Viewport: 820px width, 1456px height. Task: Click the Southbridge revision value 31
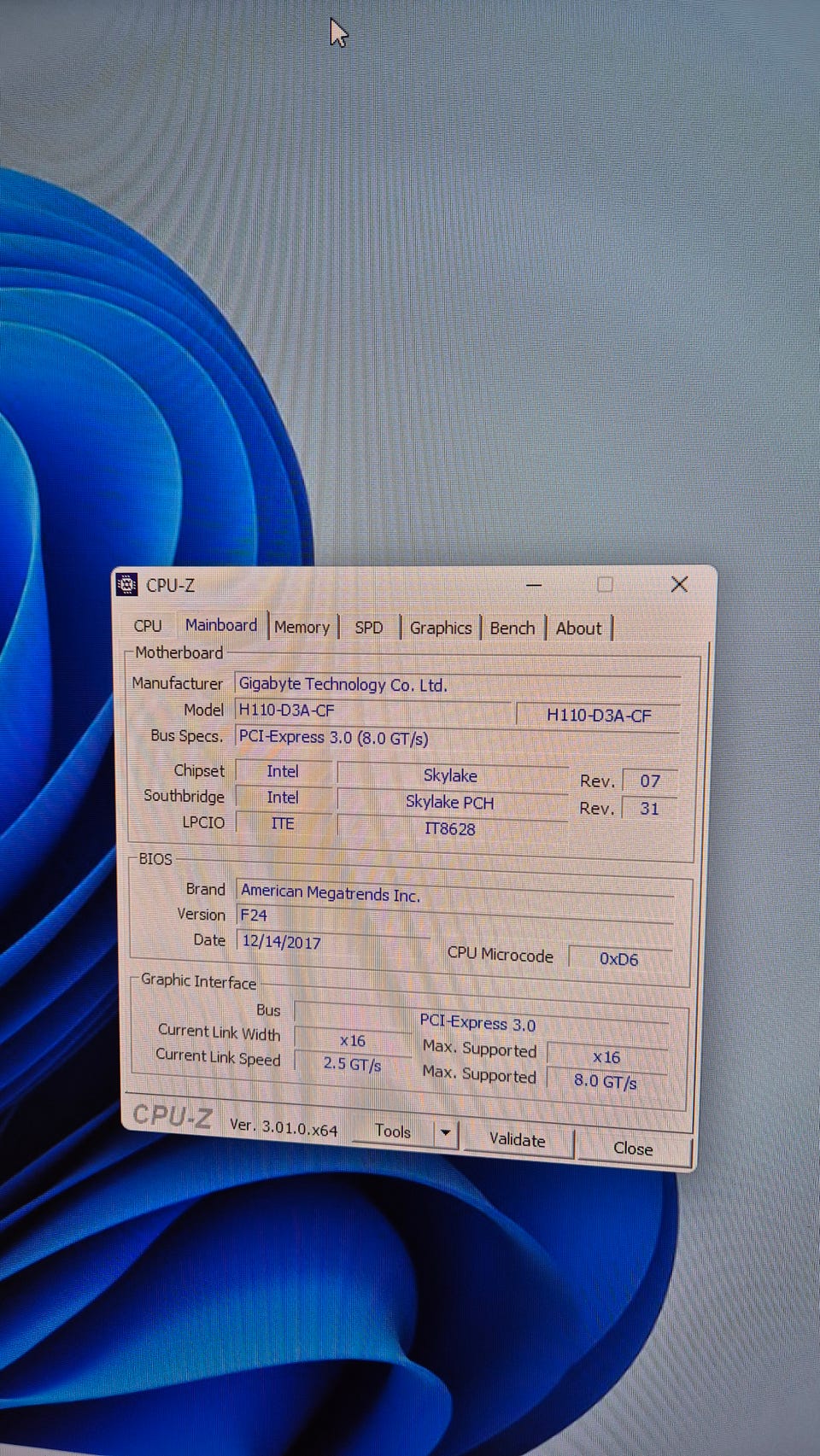coord(650,808)
